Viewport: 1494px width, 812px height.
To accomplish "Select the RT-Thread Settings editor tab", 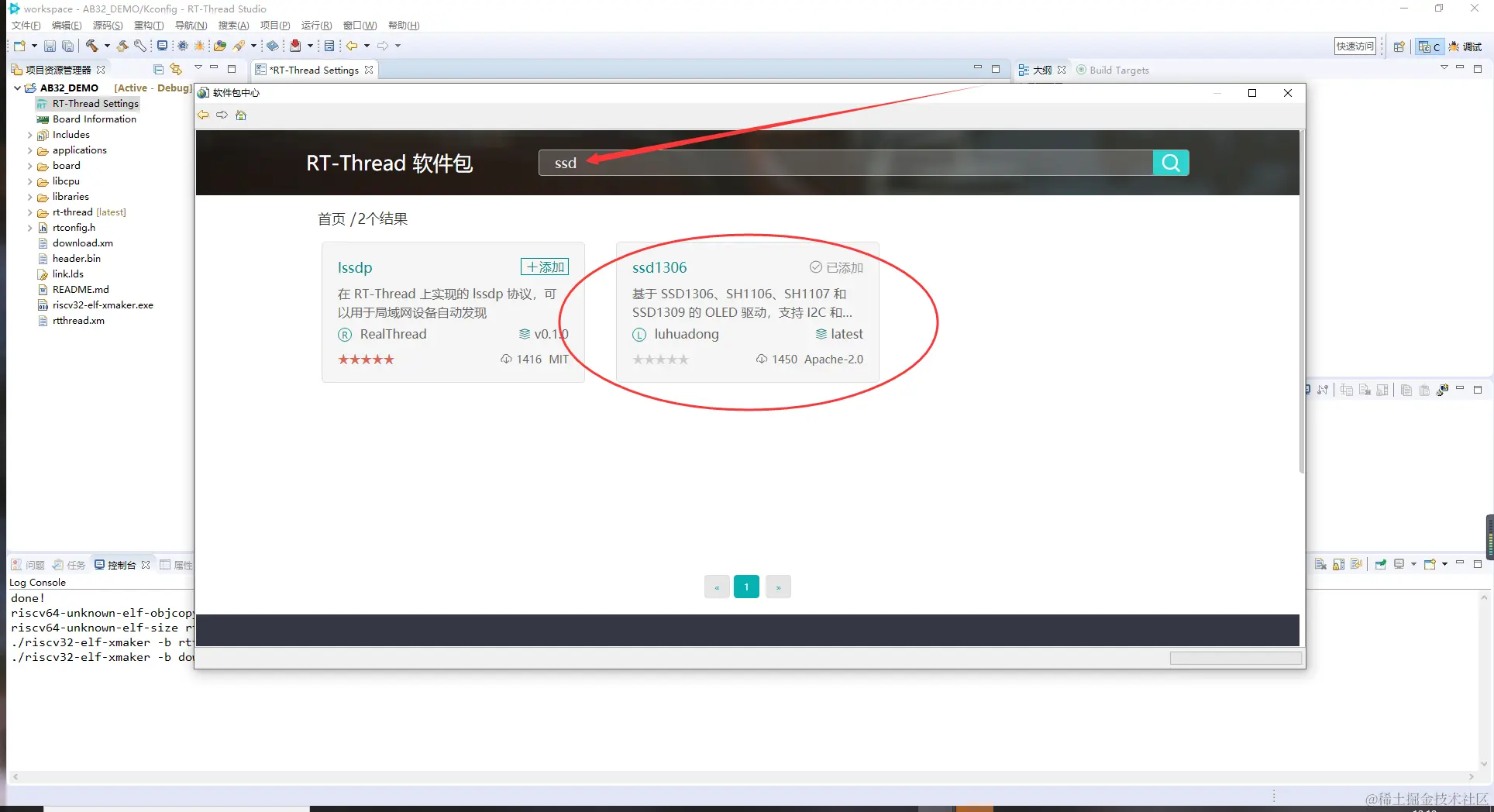I will coord(314,70).
